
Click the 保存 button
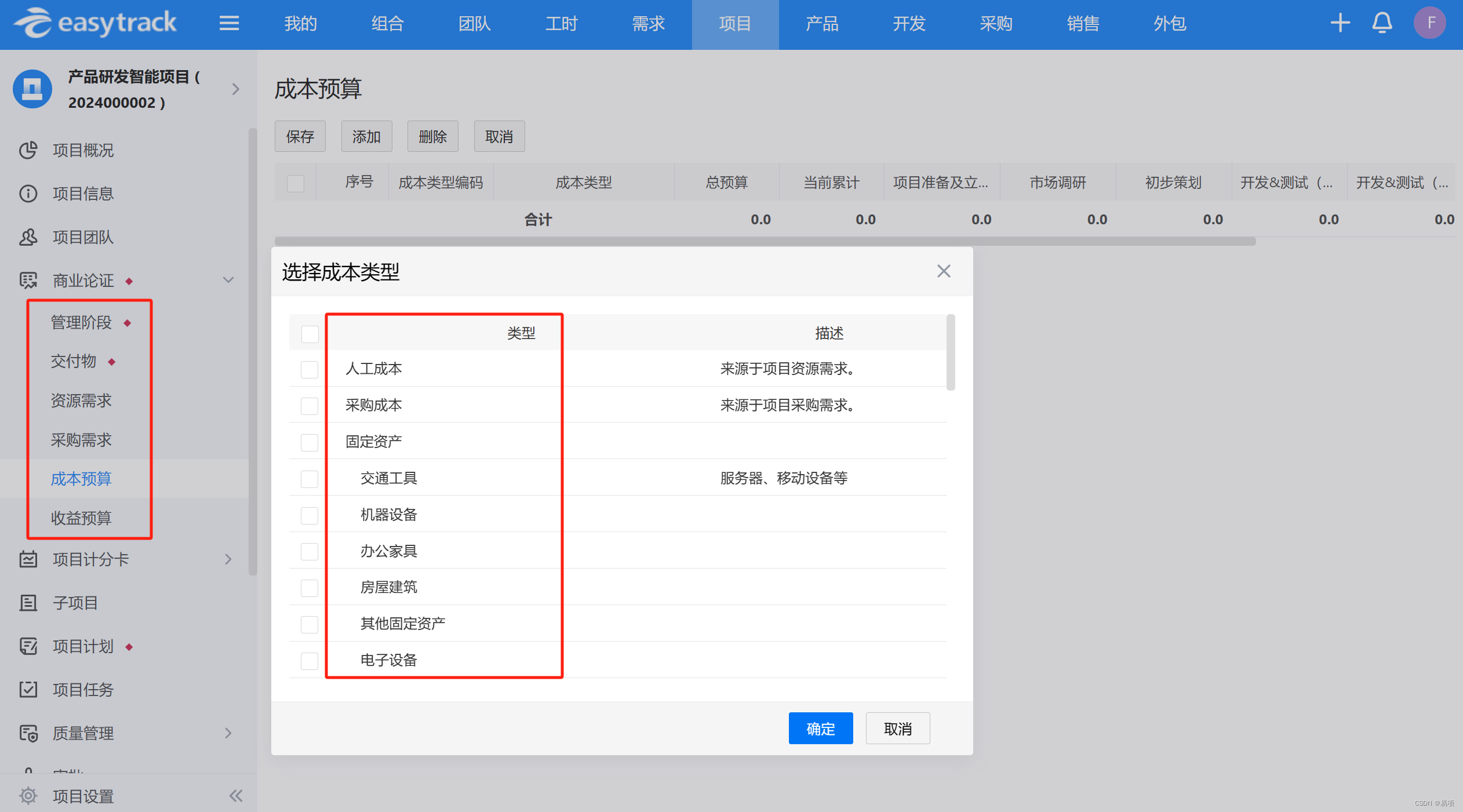click(x=300, y=136)
